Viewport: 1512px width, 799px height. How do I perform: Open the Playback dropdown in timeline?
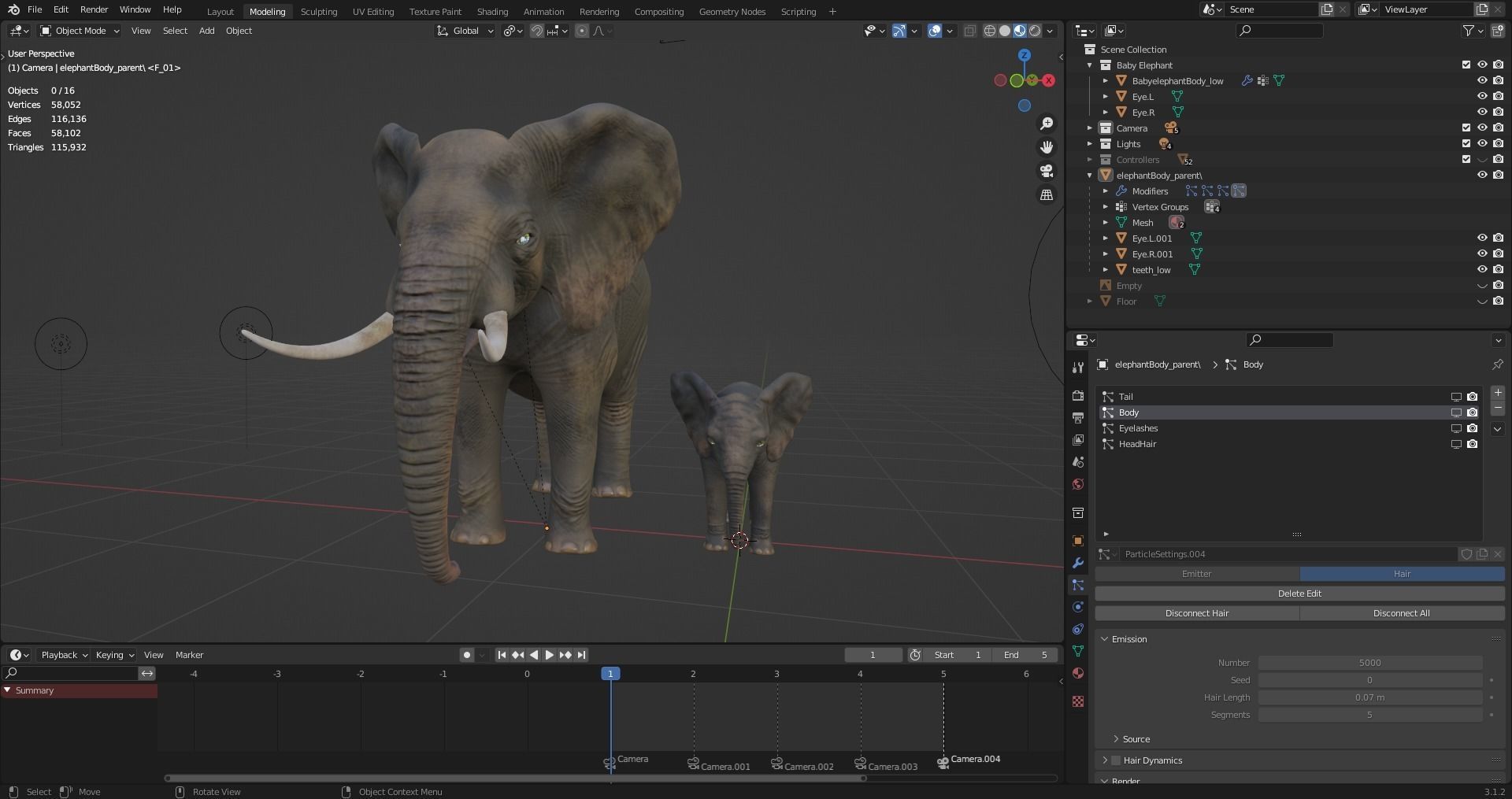pyautogui.click(x=64, y=655)
